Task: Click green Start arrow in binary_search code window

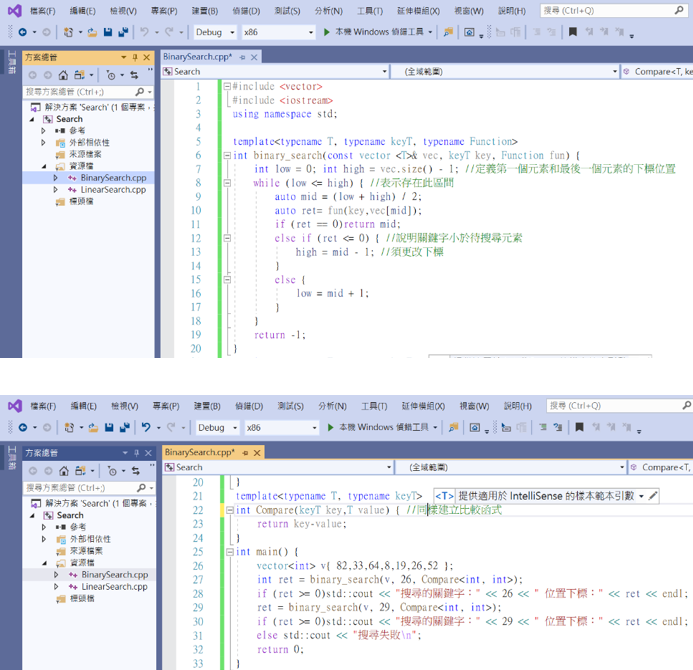Action: click(327, 32)
